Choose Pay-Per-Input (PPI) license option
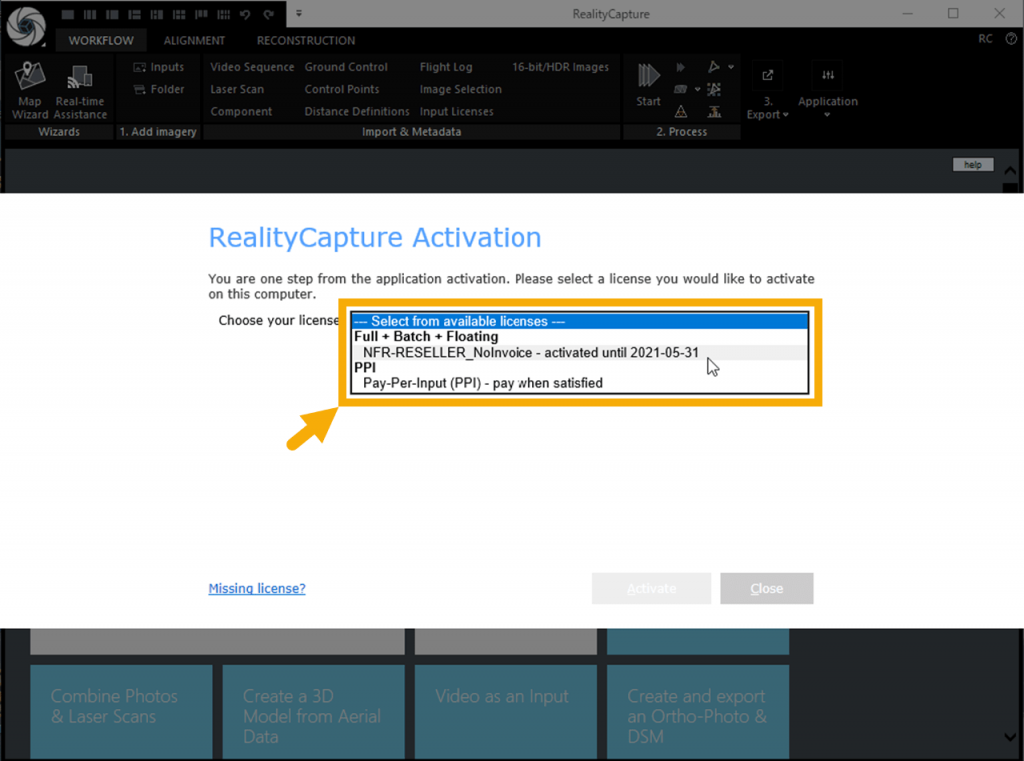 (x=482, y=383)
